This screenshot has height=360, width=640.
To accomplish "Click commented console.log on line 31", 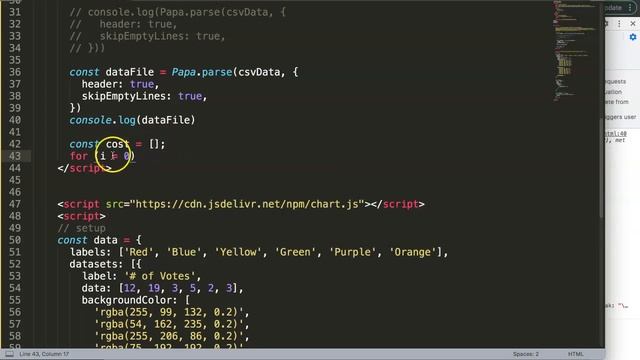I will click(178, 12).
